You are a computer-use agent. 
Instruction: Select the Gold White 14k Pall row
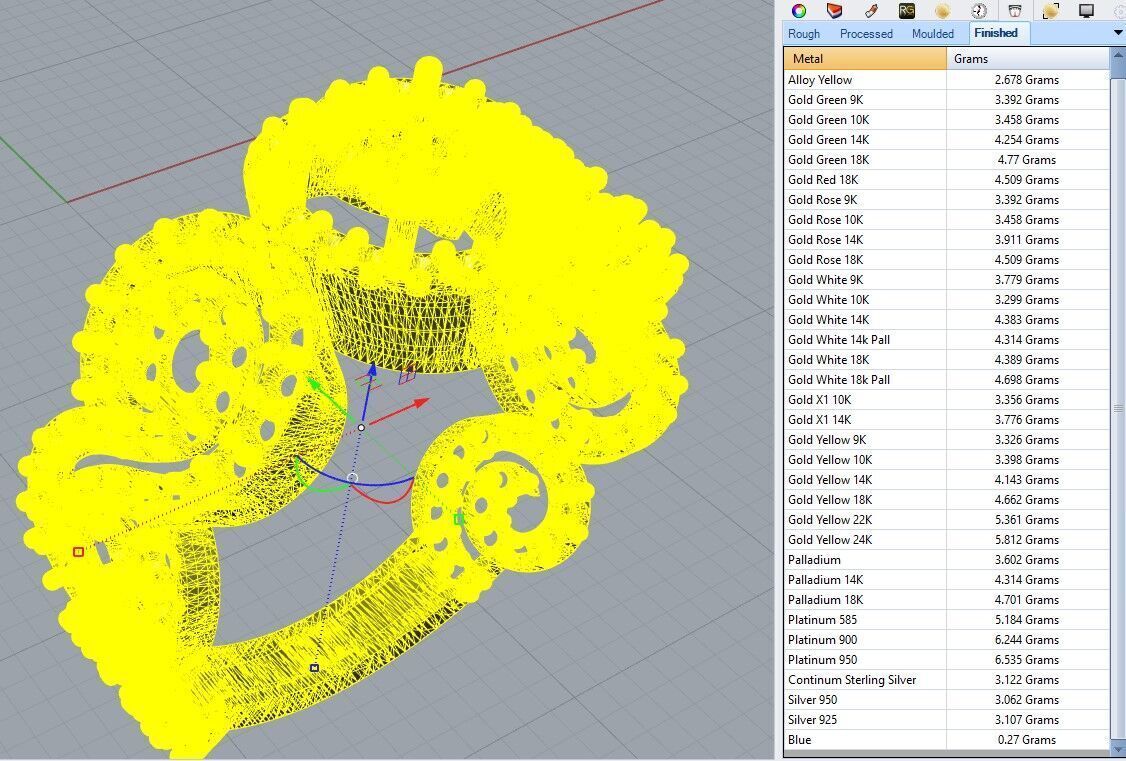[x=946, y=340]
